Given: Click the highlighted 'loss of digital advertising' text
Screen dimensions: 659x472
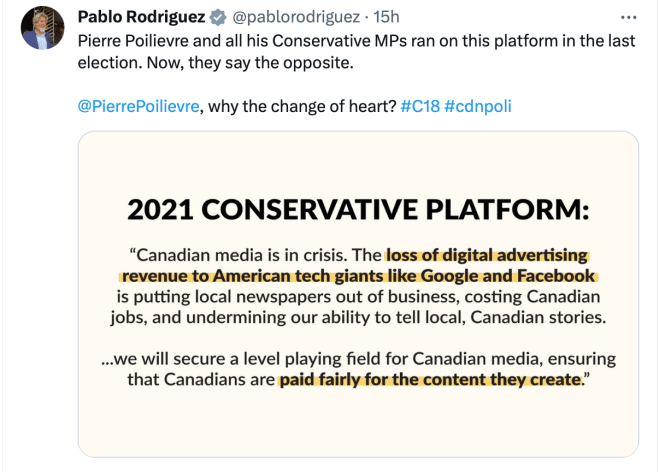Looking at the screenshot, I should (487, 254).
